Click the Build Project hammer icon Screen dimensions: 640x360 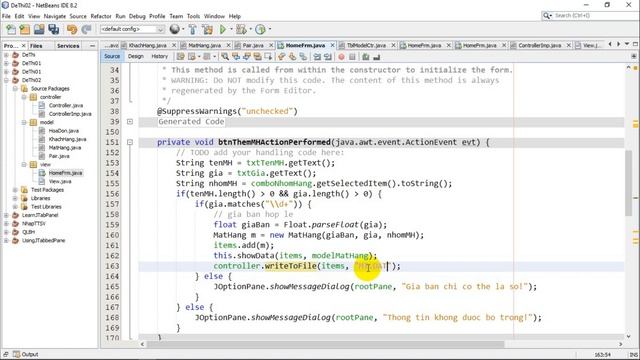pyautogui.click(x=193, y=29)
